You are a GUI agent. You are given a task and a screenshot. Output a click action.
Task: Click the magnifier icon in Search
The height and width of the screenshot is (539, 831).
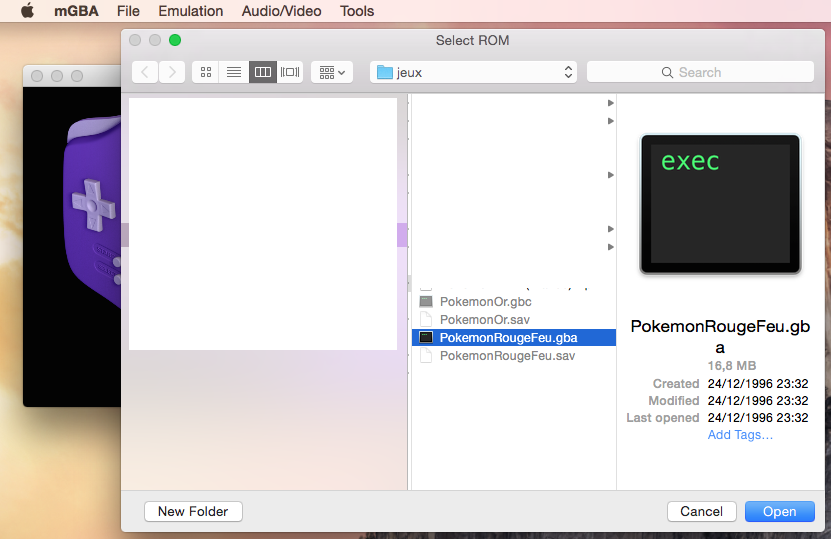[x=667, y=73]
